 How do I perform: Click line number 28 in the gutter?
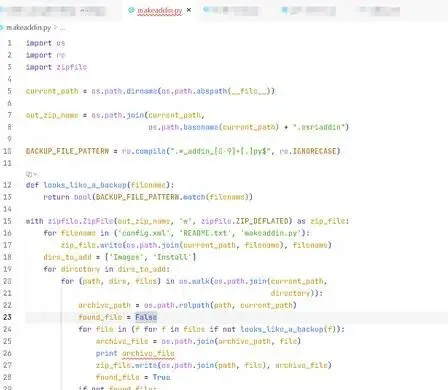[x=7, y=377]
